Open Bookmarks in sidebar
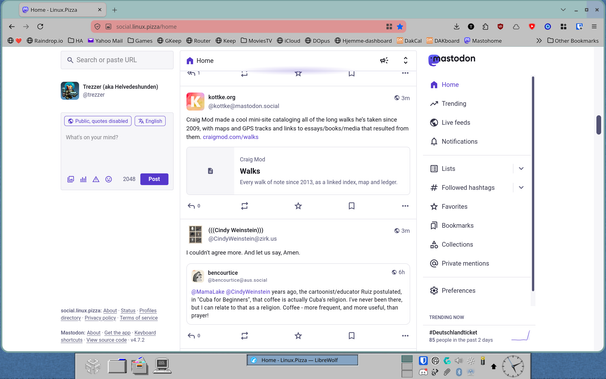This screenshot has width=606, height=379. click(x=451, y=226)
